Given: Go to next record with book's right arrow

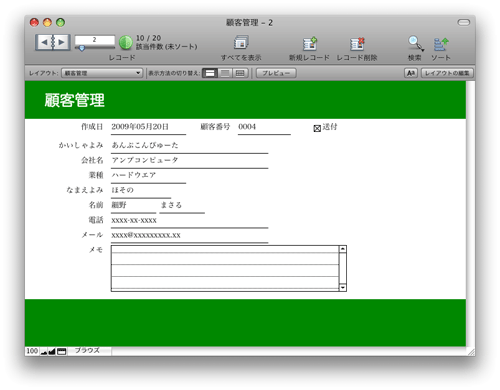Looking at the screenshot, I should click(x=61, y=42).
